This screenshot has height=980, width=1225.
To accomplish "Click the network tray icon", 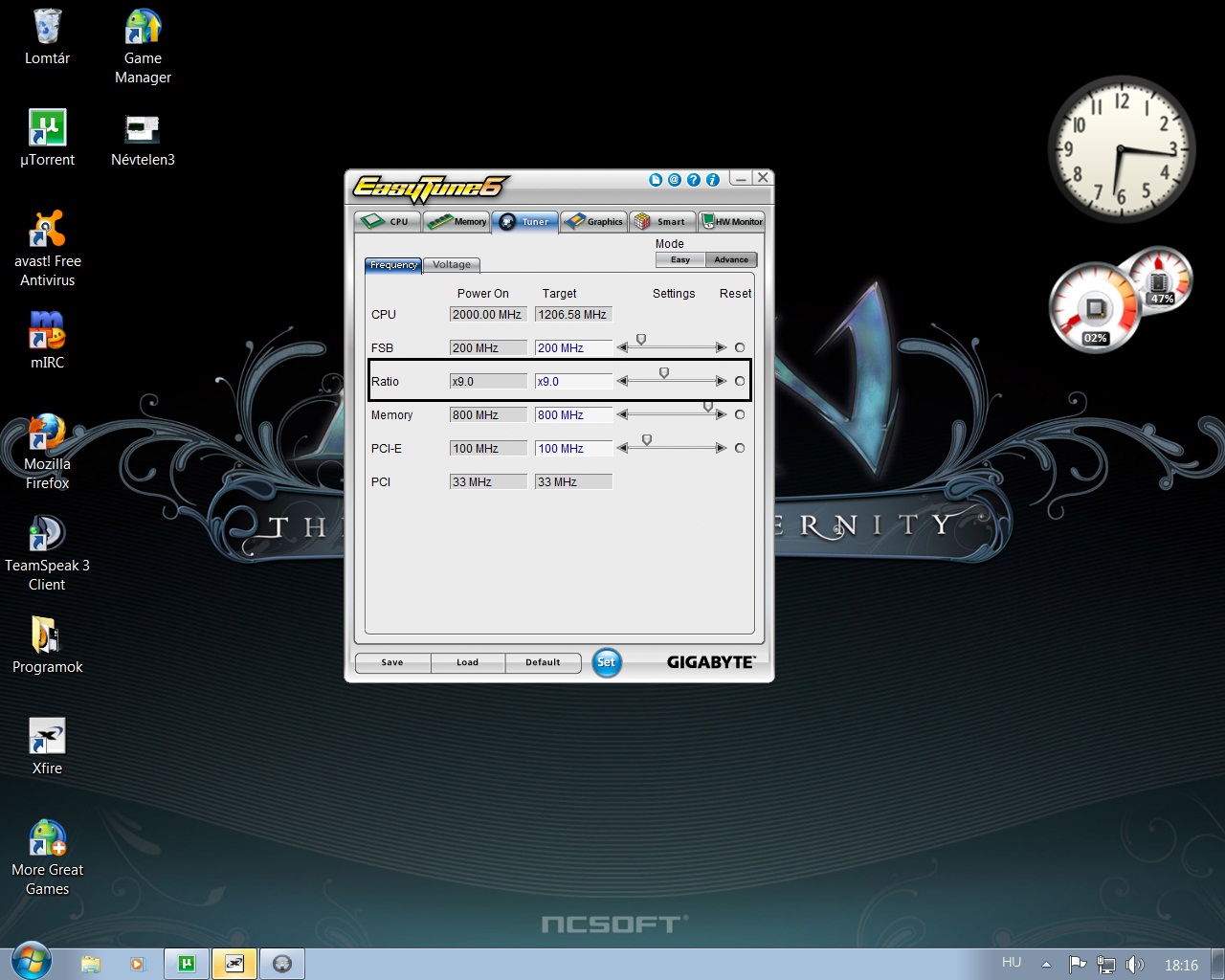I will click(x=1106, y=965).
